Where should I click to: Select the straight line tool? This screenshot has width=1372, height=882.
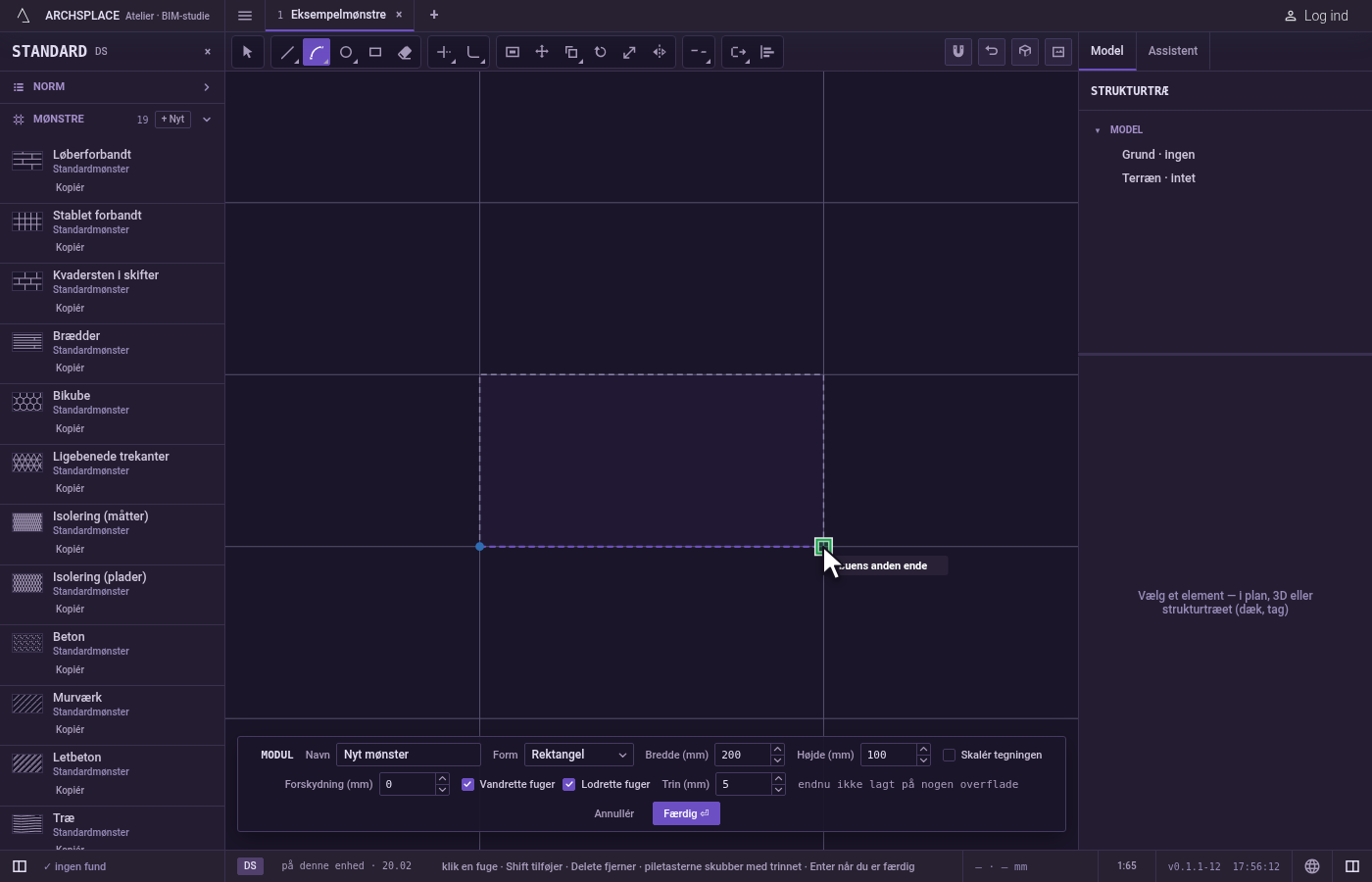pos(287,52)
